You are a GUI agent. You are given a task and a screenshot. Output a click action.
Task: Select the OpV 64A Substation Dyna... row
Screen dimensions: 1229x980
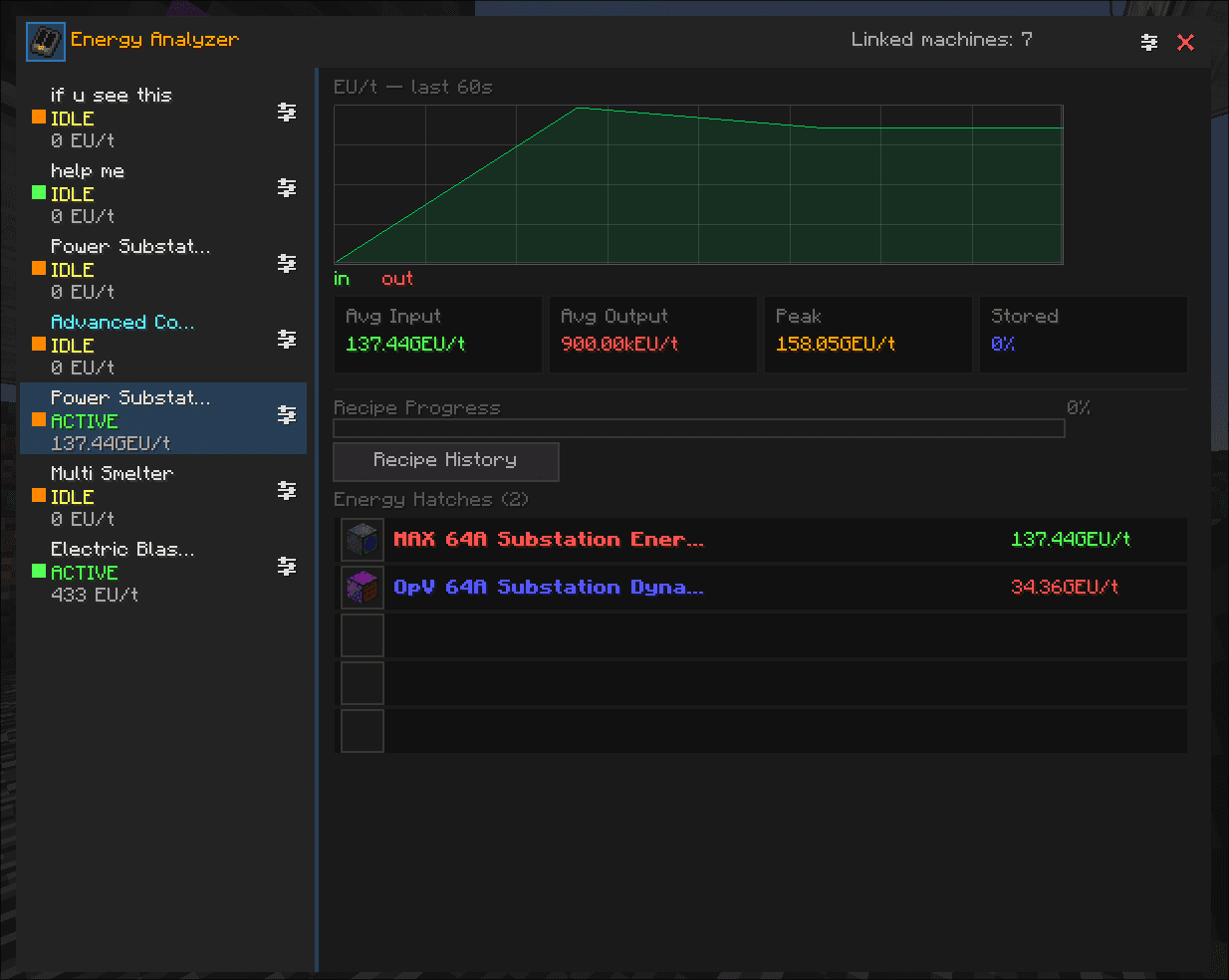click(x=762, y=588)
